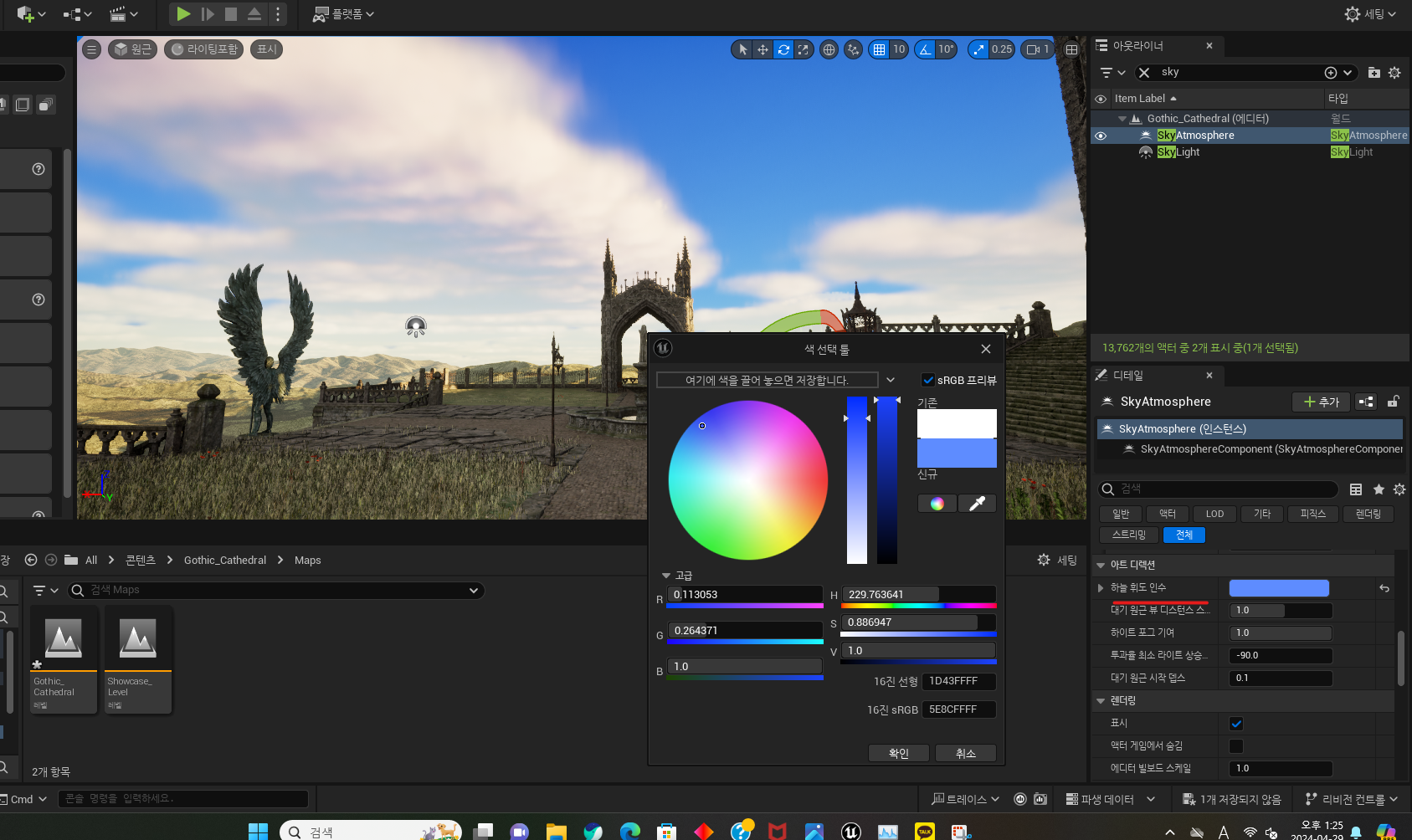Open play options three-dot menu
Image resolution: width=1412 pixels, height=840 pixels.
tap(278, 13)
